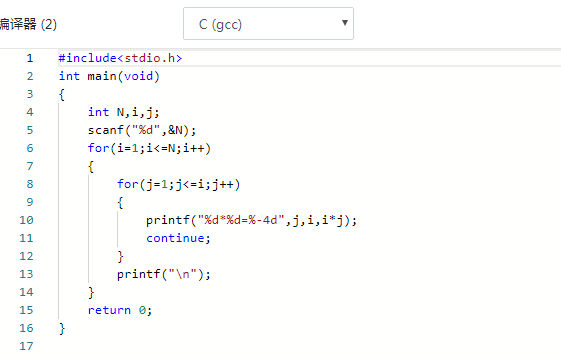The image size is (561, 362).
Task: Click the printf("\n"); statement
Action: pos(164,274)
